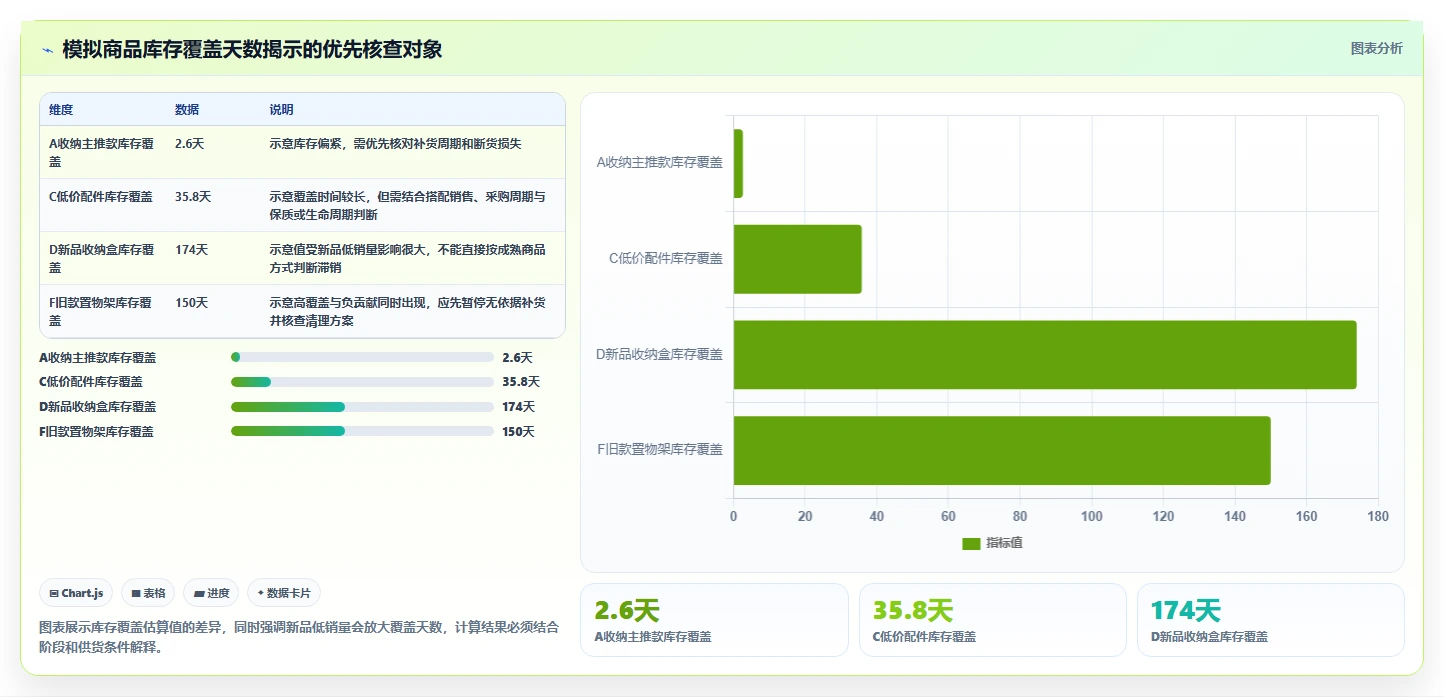Screen dimensions: 1444x697
Task: Click x-axis tick label 100
Action: 1092,516
